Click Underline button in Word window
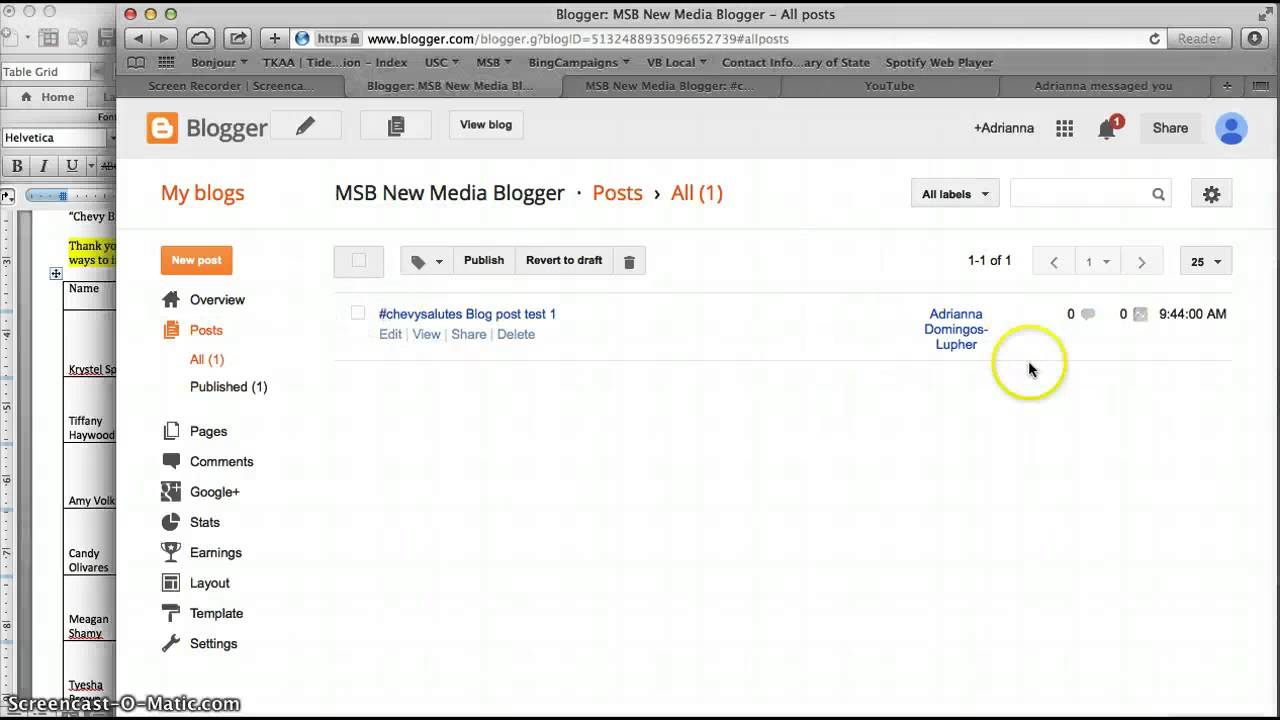 [71, 166]
